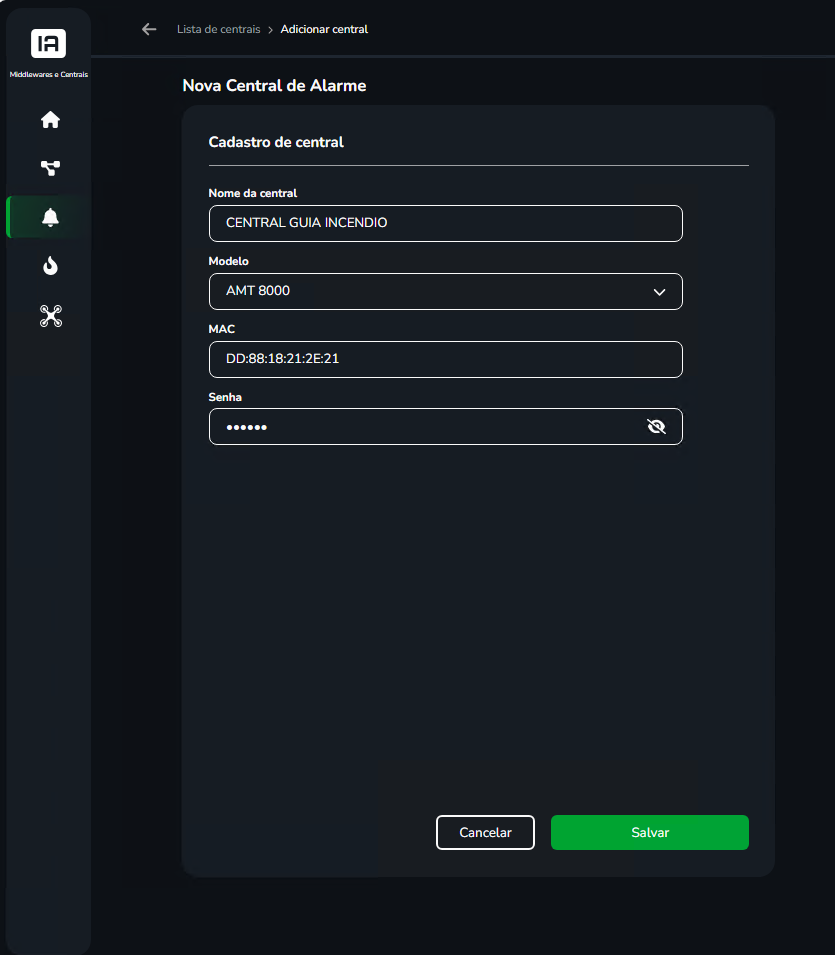The width and height of the screenshot is (835, 955).
Task: Focus the MAC address input field
Action: pos(445,359)
